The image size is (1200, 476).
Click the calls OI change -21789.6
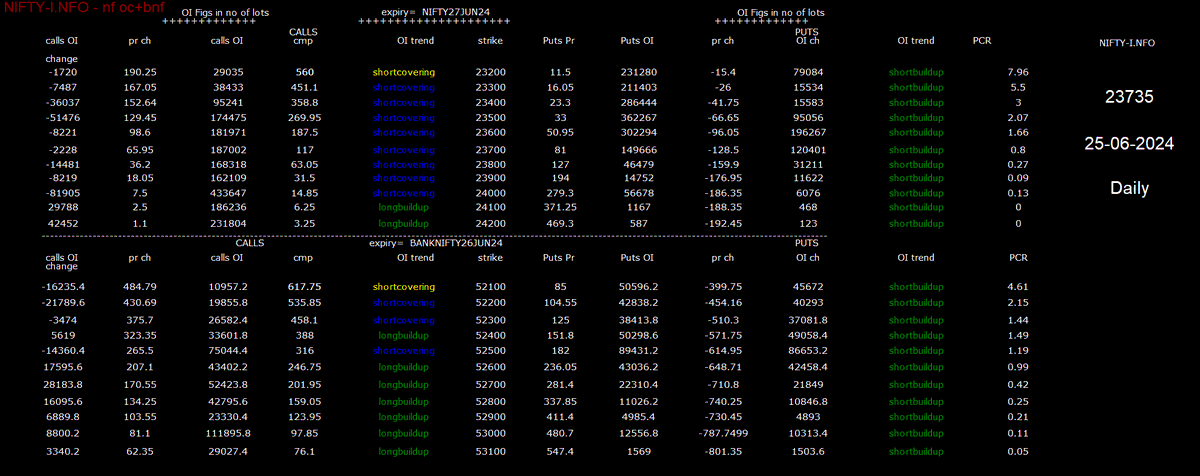[x=62, y=301]
